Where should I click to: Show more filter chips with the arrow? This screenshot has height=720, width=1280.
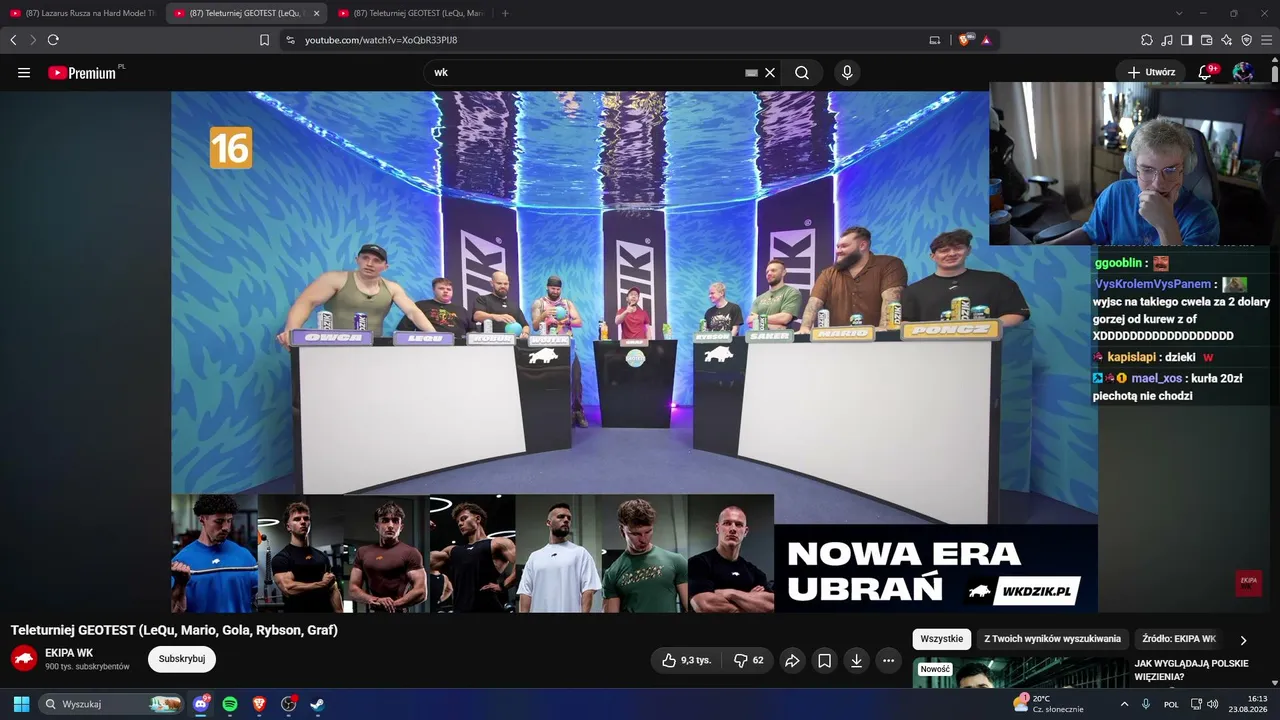tap(1243, 640)
